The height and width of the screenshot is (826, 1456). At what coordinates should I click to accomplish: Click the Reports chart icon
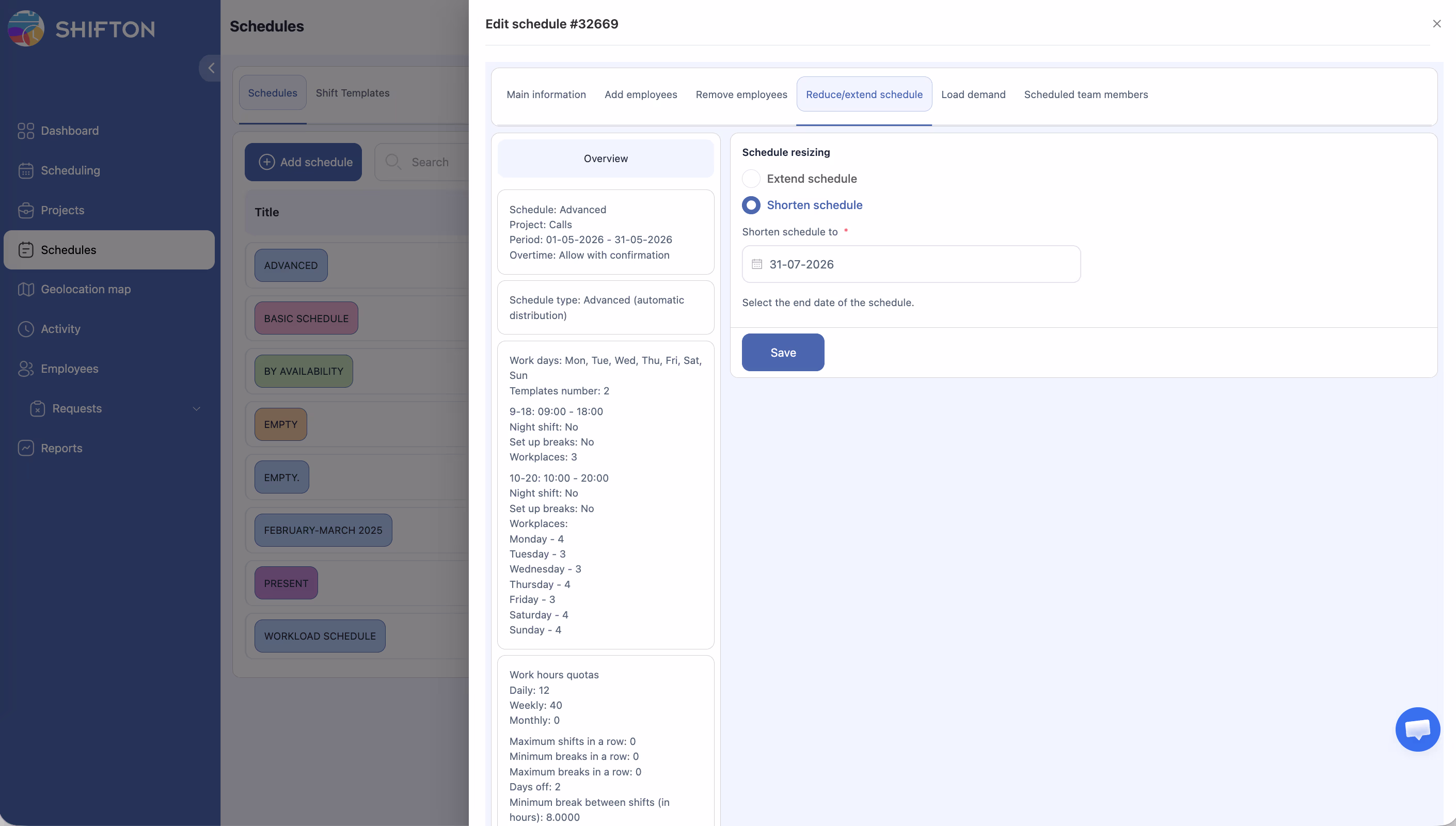(x=25, y=448)
